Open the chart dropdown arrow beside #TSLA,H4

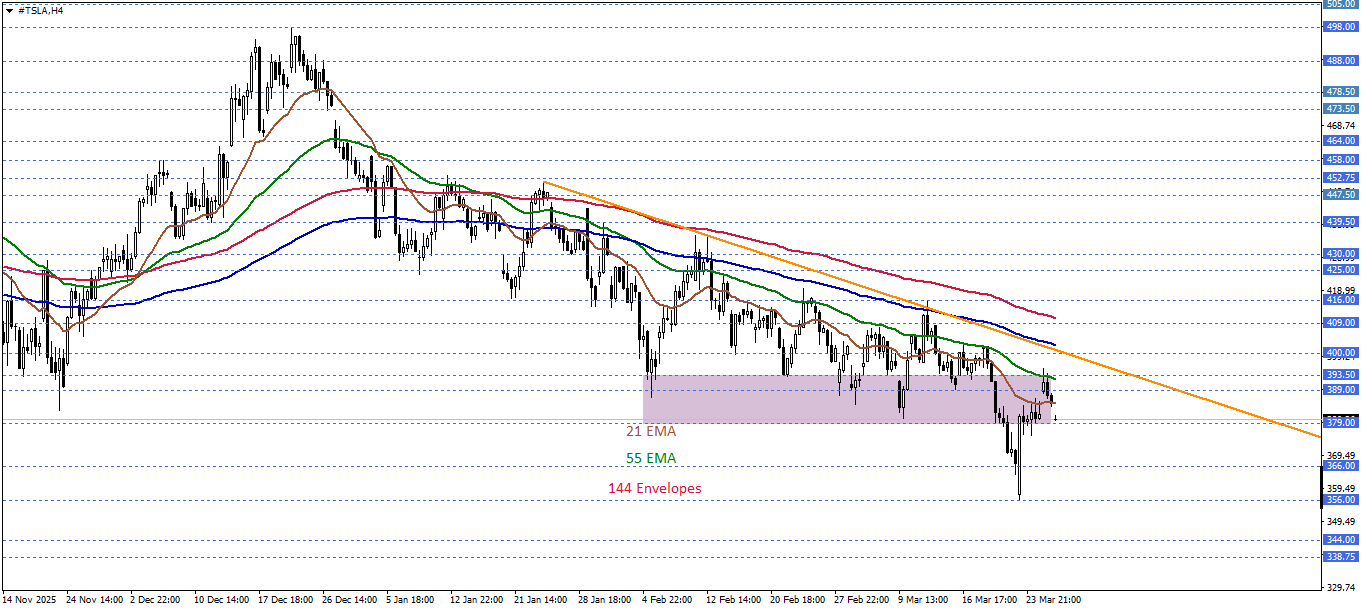9,9
